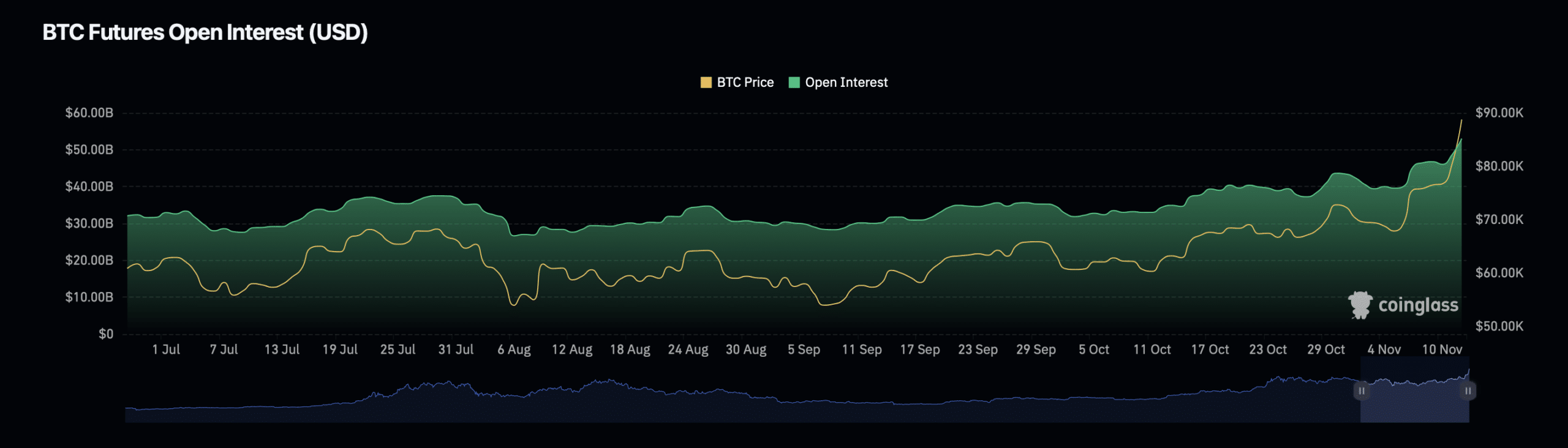The image size is (1568, 448).
Task: Click the 7 Jul date label
Action: tap(224, 349)
